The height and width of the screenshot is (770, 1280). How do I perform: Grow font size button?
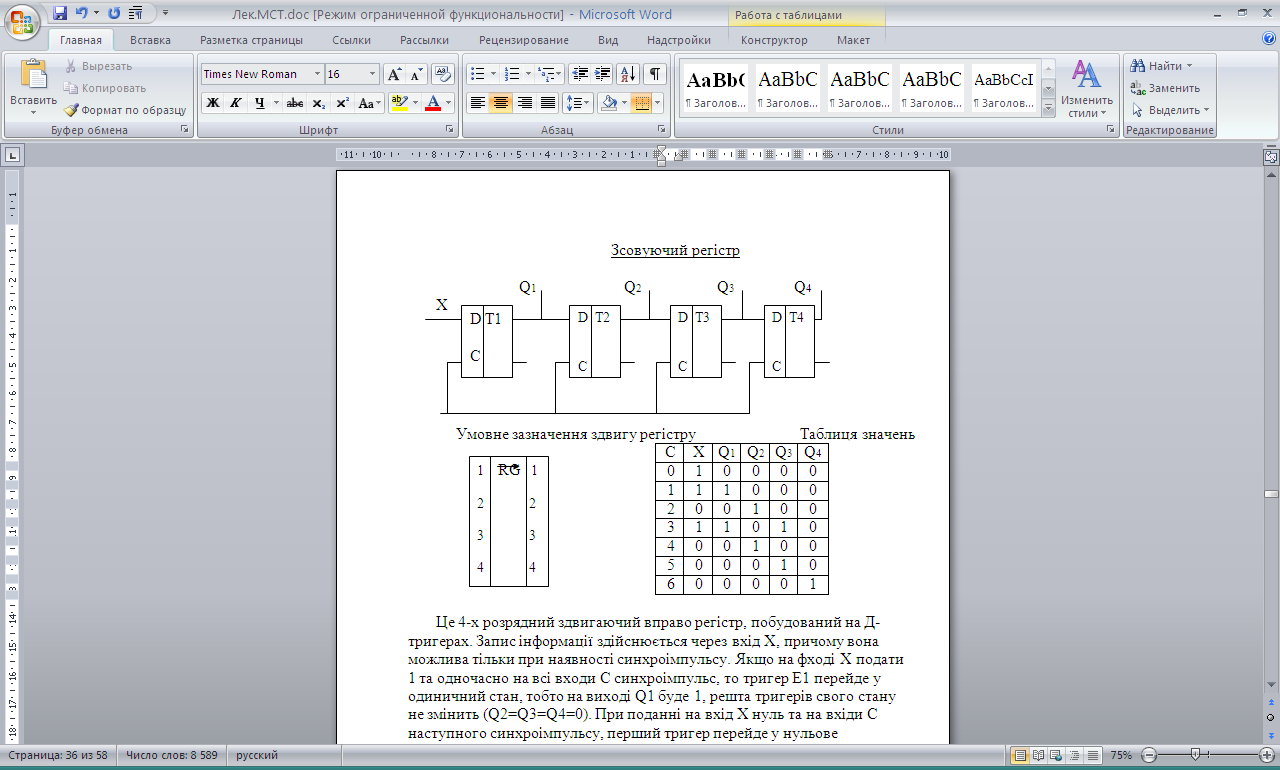[x=394, y=74]
